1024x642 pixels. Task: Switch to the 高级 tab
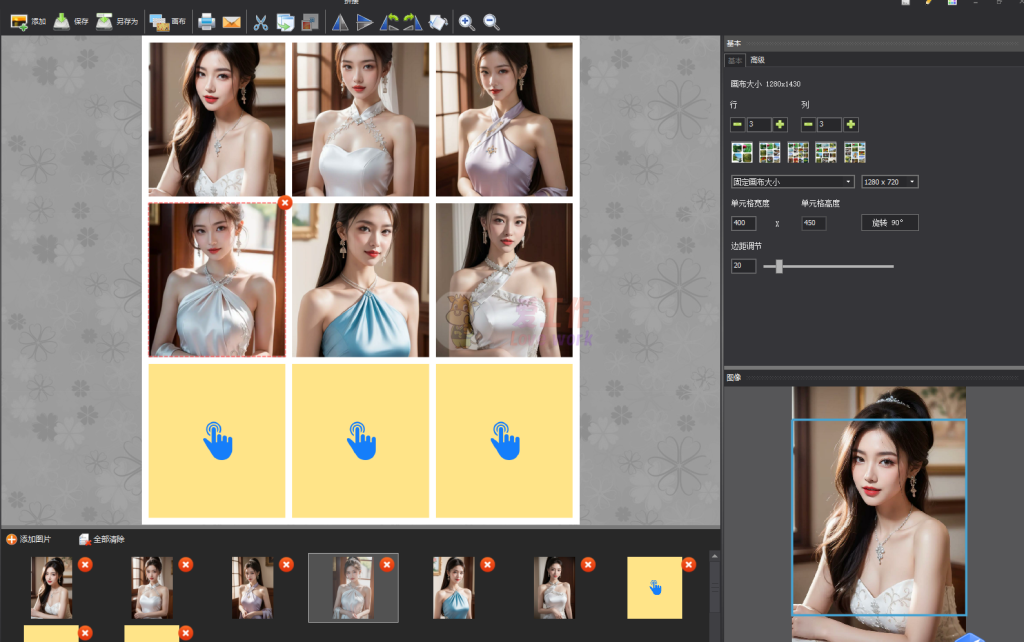pyautogui.click(x=757, y=61)
